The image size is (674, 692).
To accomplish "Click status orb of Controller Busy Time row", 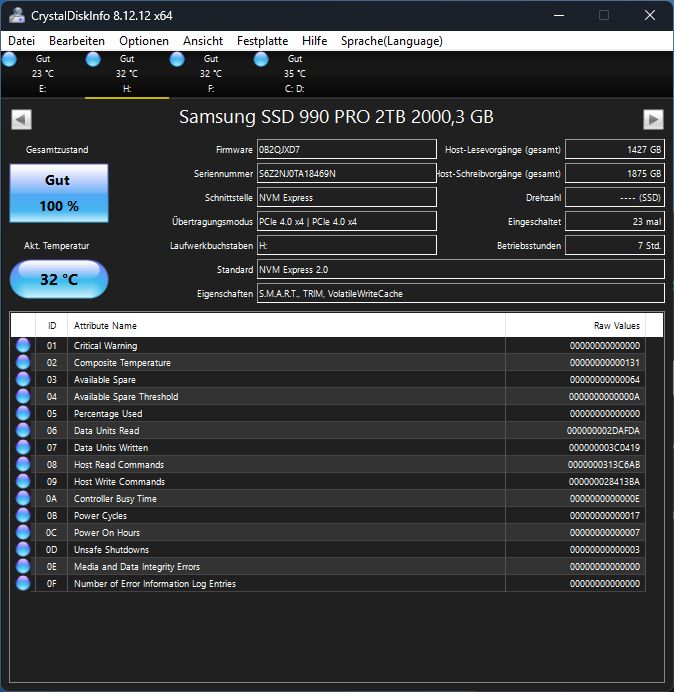I will (23, 498).
